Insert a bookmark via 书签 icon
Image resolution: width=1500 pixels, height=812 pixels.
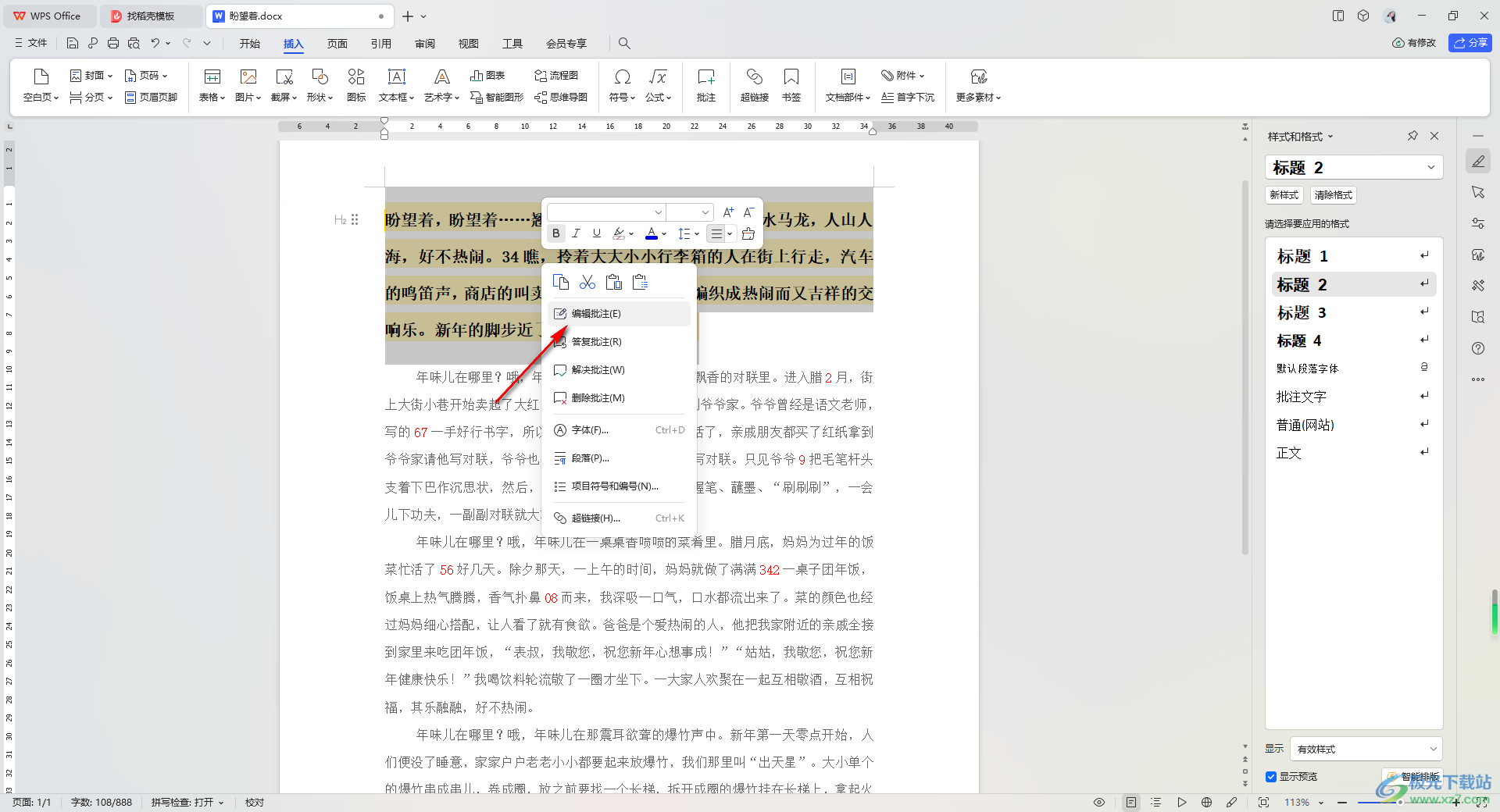coord(791,85)
